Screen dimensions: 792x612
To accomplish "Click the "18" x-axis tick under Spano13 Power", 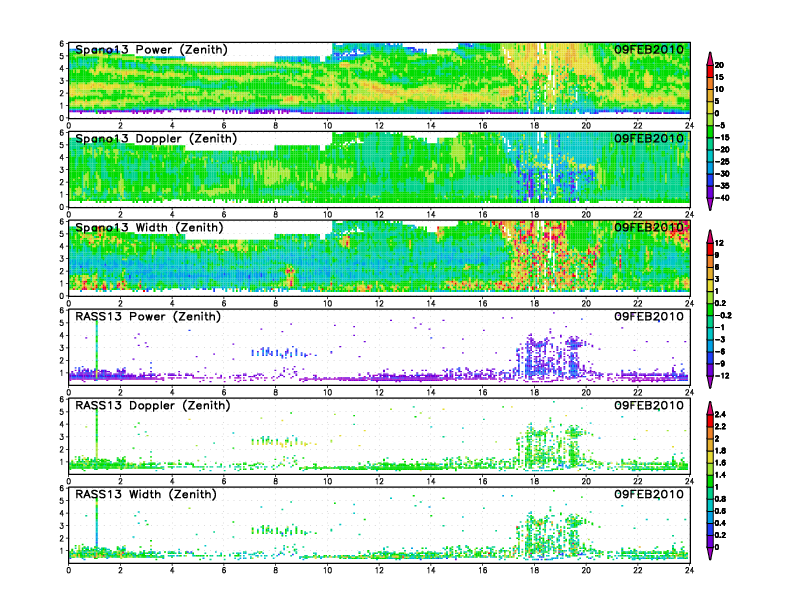I will 534,125.
